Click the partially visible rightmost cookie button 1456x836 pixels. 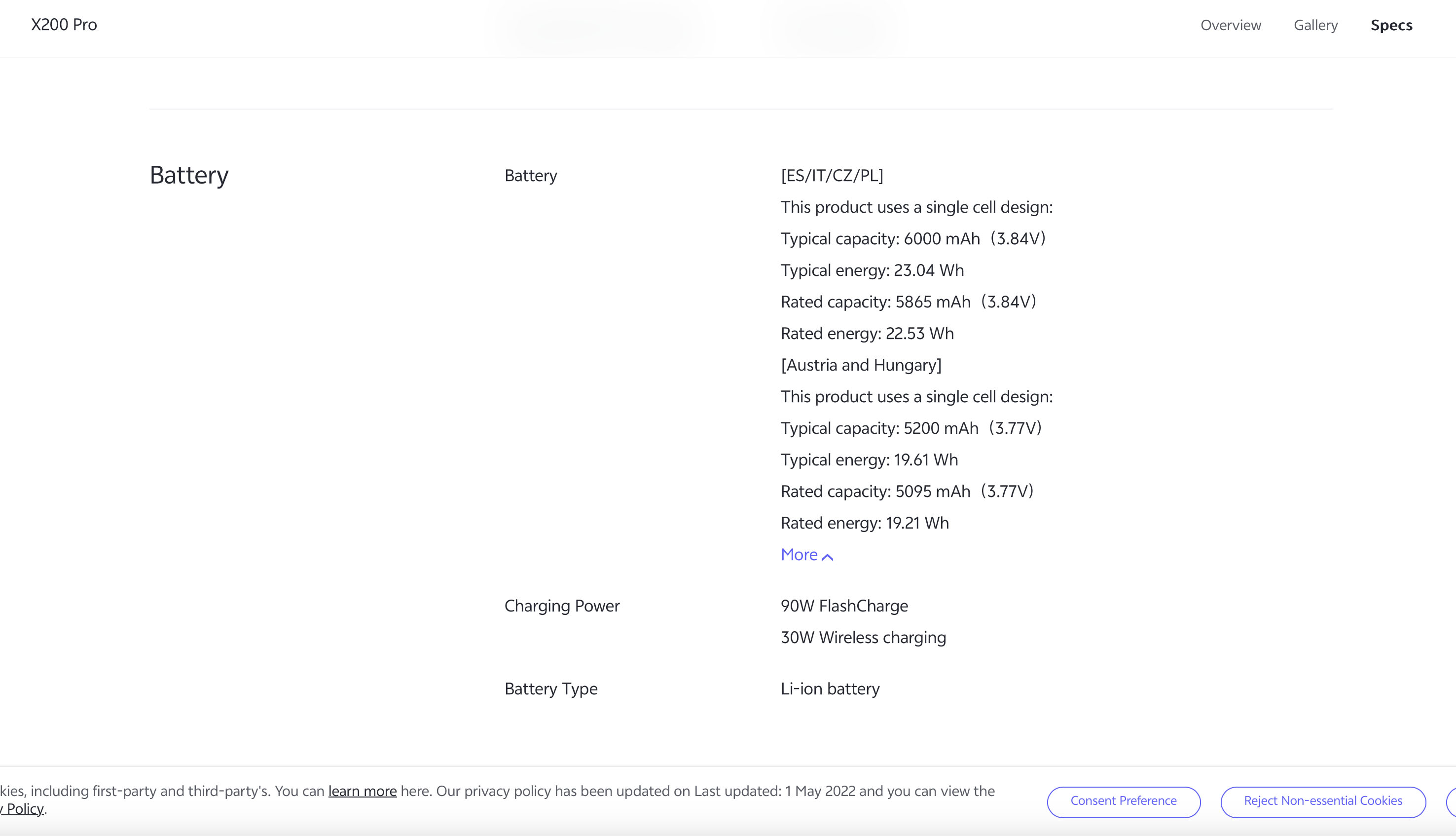1452,801
